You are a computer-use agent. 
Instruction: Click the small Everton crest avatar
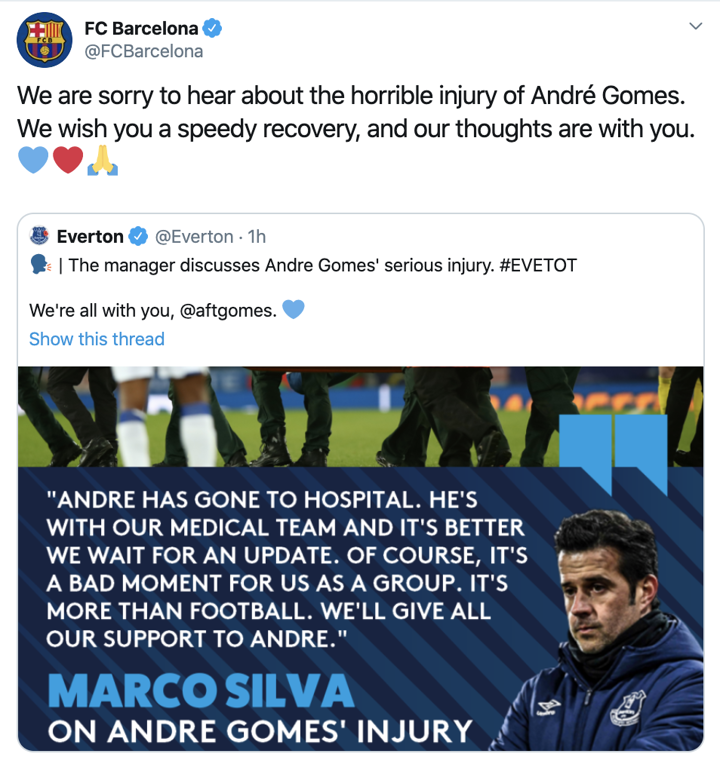click(39, 236)
